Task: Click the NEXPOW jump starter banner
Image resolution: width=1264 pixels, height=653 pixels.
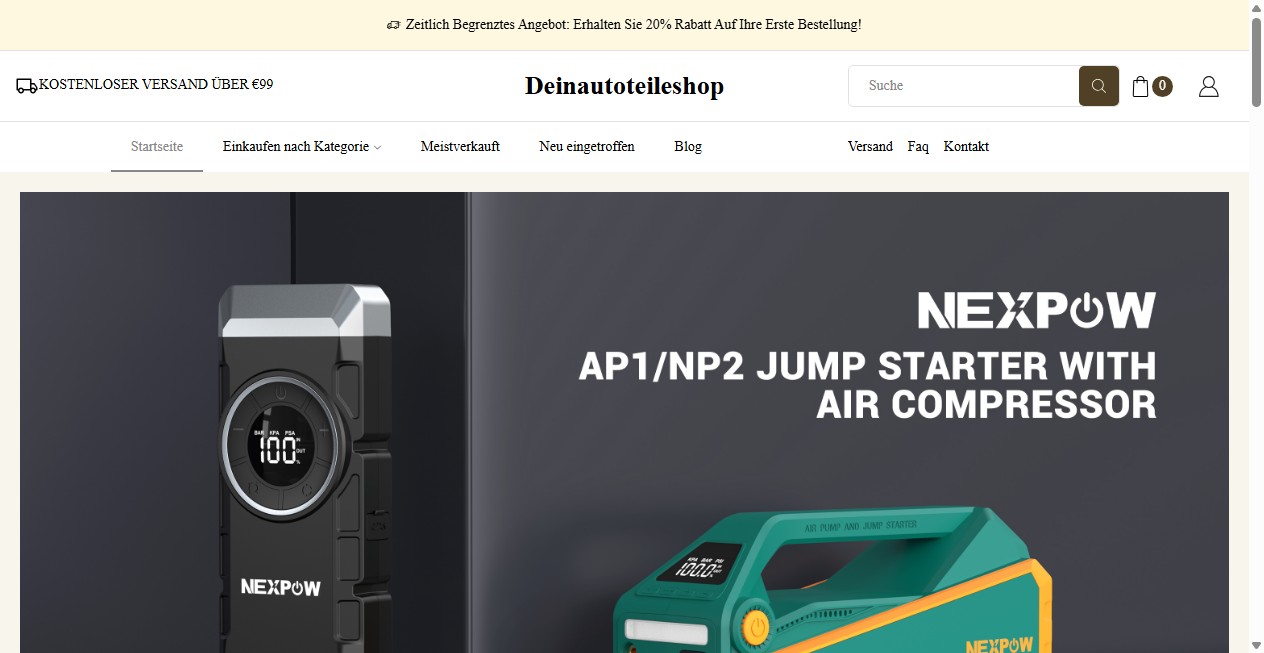Action: point(624,422)
